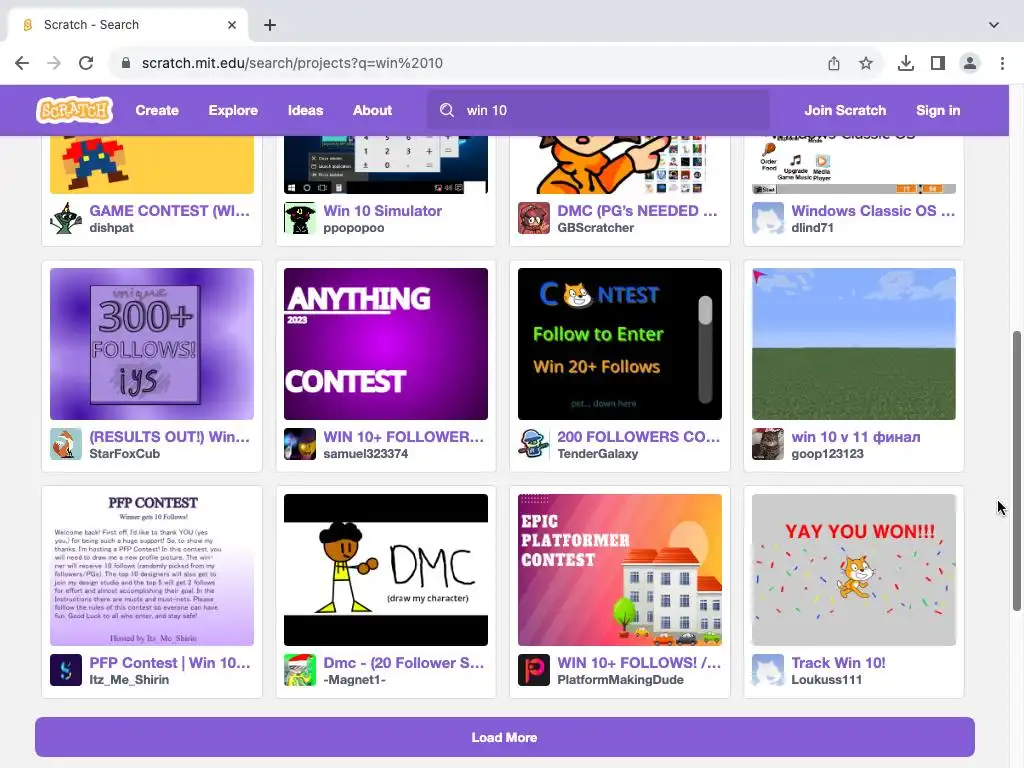
Task: Open DMC (PG's NEEDED ... project title
Action: (637, 211)
